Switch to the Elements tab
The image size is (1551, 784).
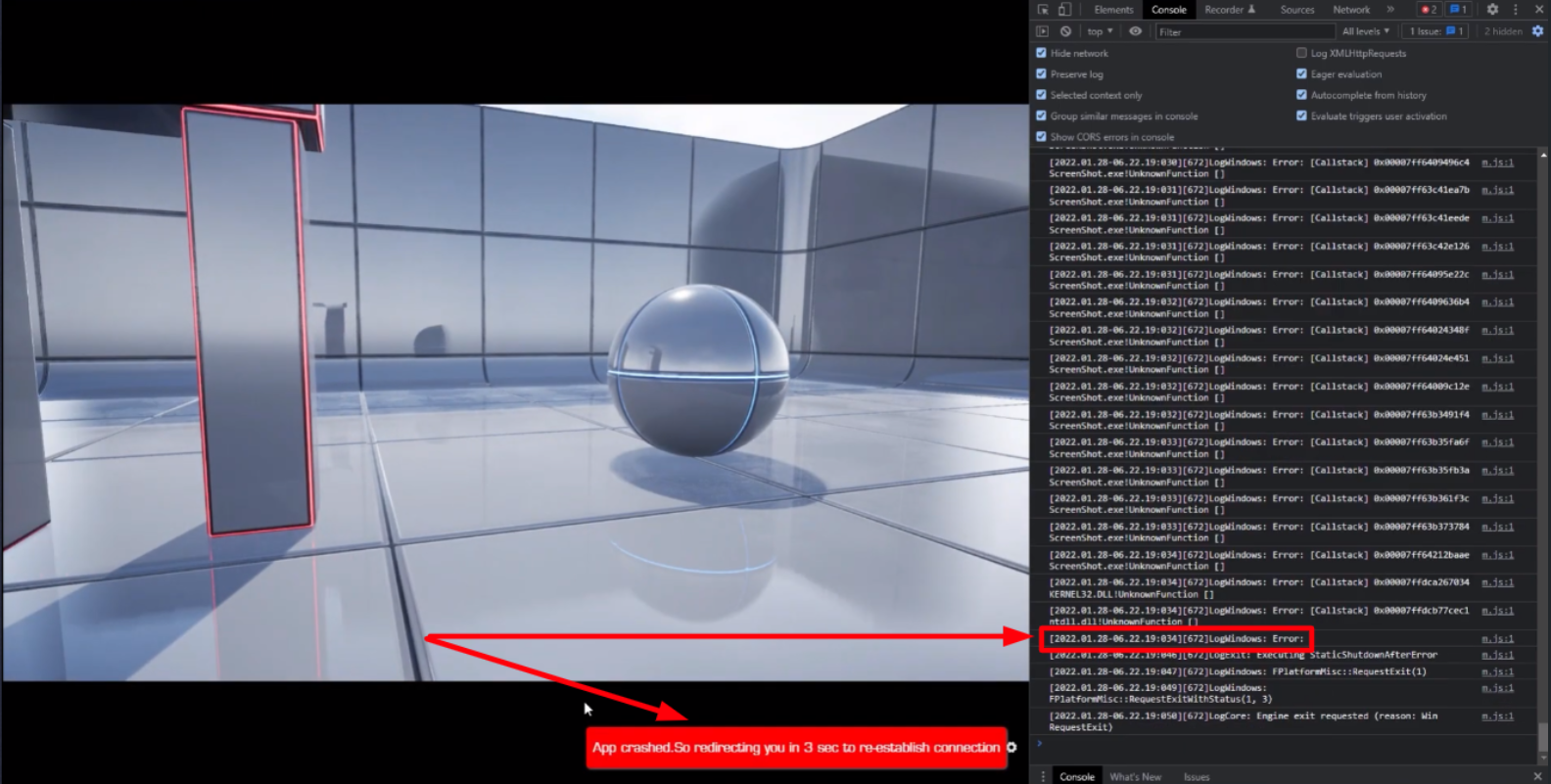[x=1113, y=10]
